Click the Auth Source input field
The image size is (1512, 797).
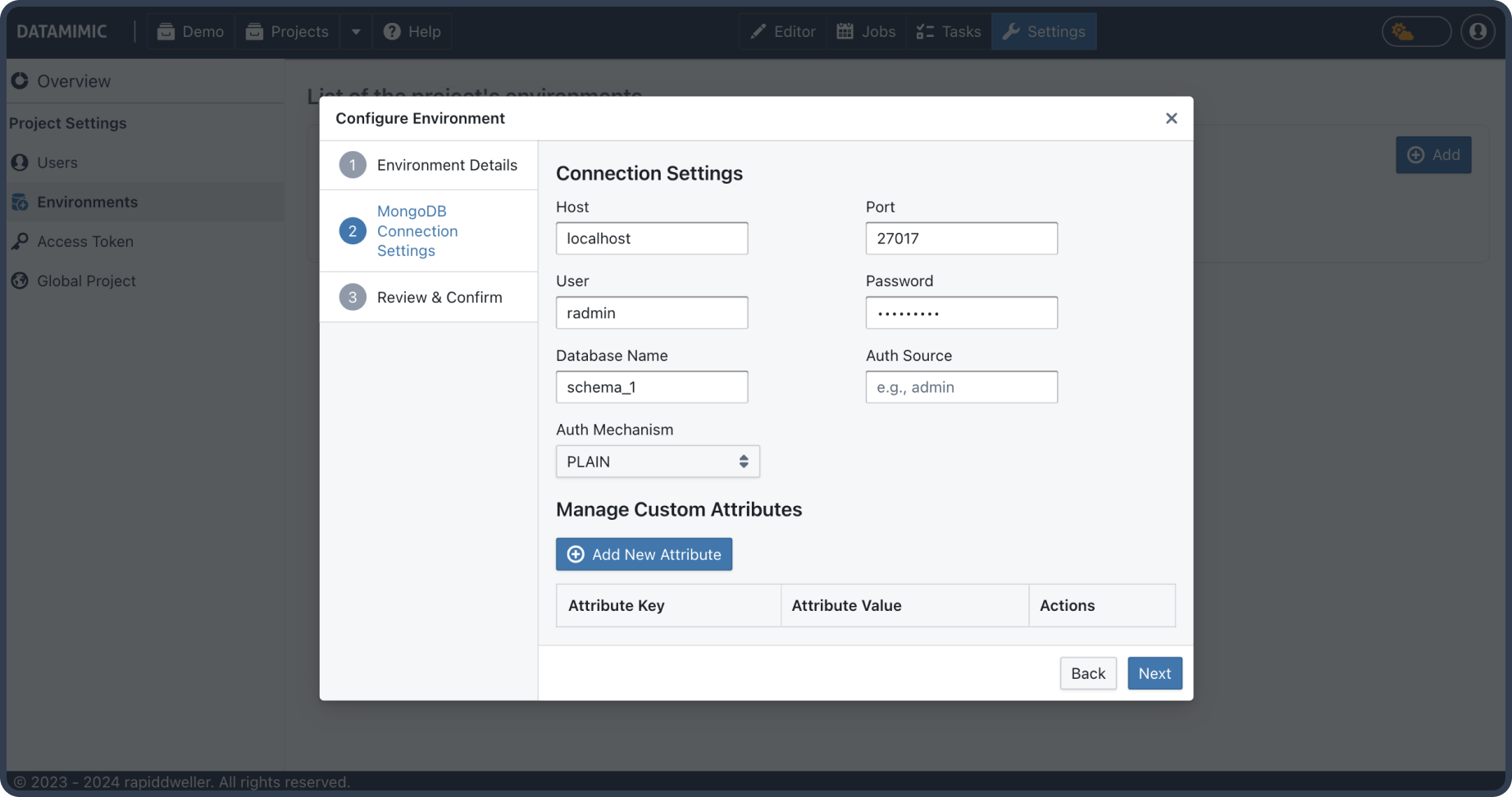point(961,387)
